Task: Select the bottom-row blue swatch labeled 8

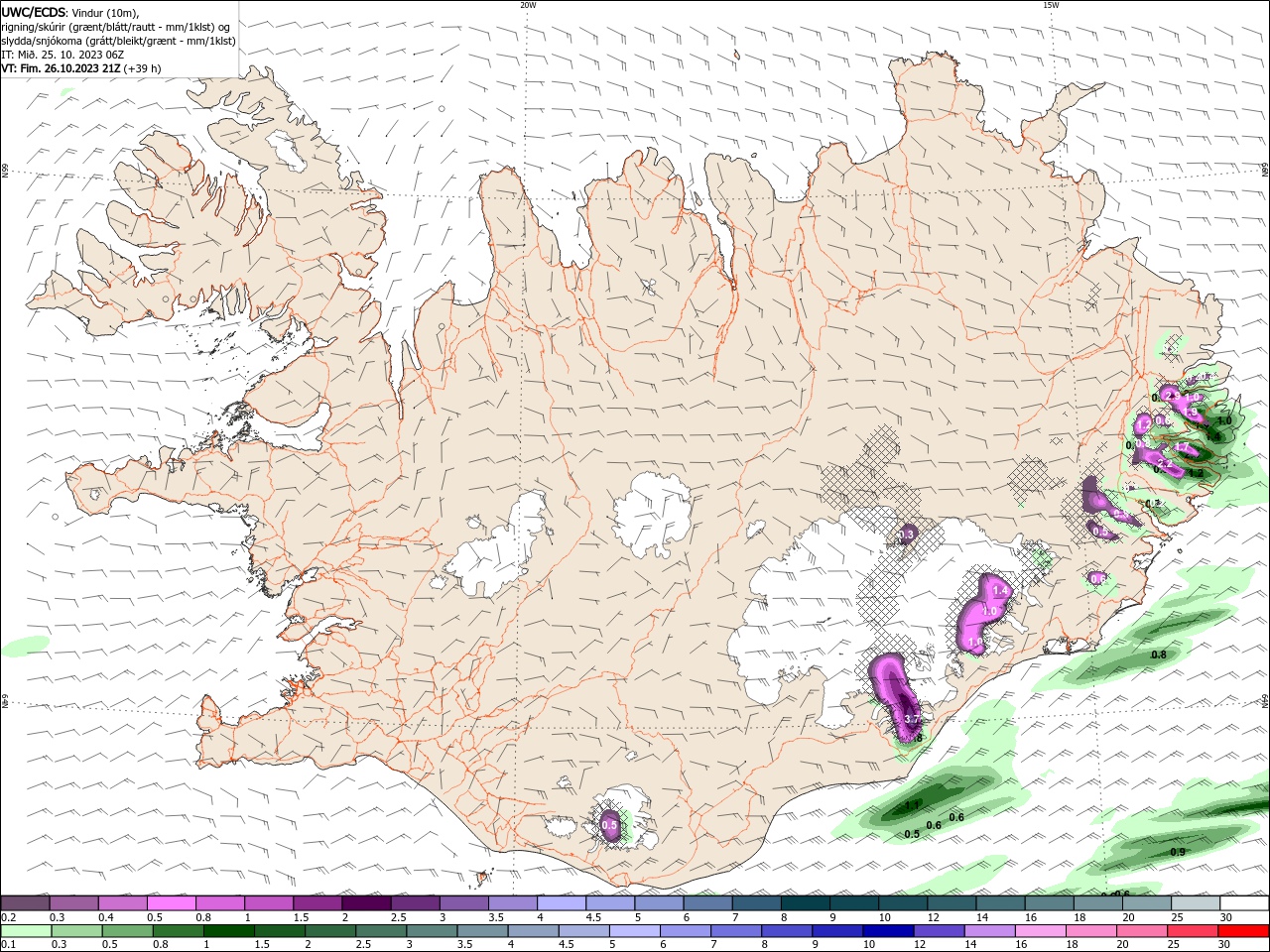Action: click(787, 931)
